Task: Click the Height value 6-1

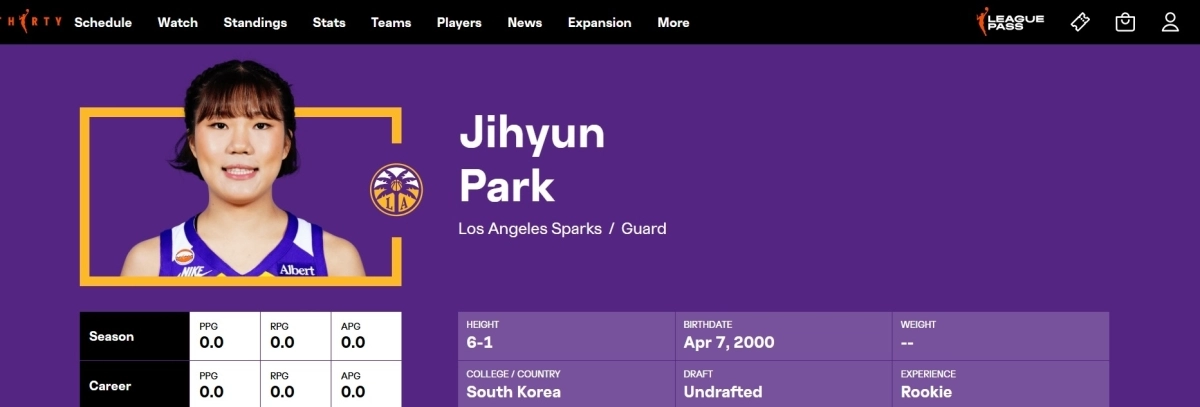Action: coord(480,342)
